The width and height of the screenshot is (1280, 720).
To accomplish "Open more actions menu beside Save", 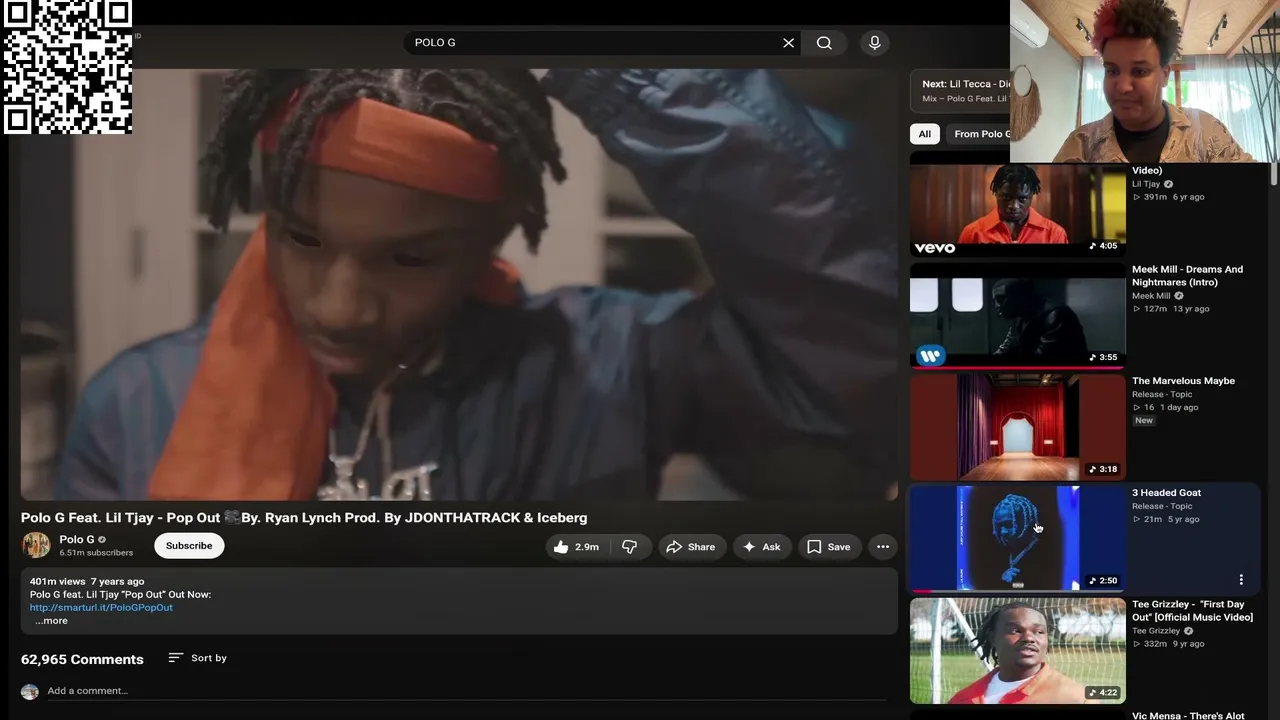I will [883, 547].
